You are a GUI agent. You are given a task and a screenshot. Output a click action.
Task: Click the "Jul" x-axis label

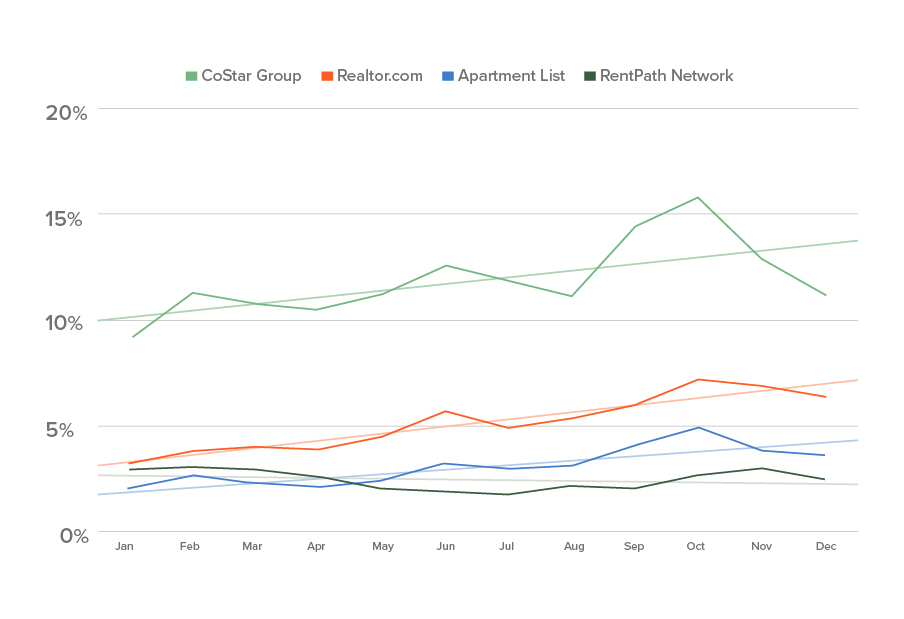pos(506,546)
